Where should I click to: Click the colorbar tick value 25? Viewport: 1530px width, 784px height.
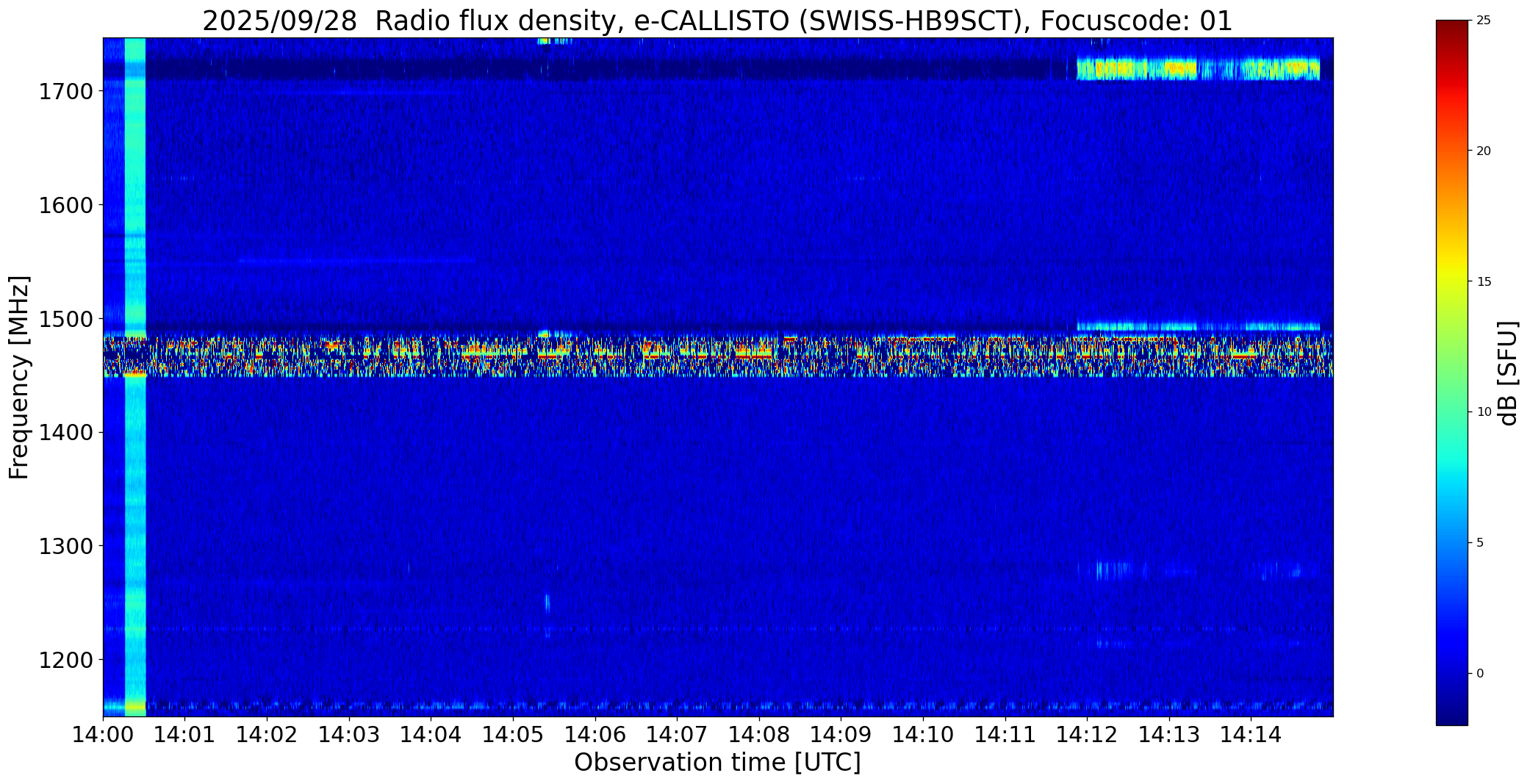(x=1483, y=21)
